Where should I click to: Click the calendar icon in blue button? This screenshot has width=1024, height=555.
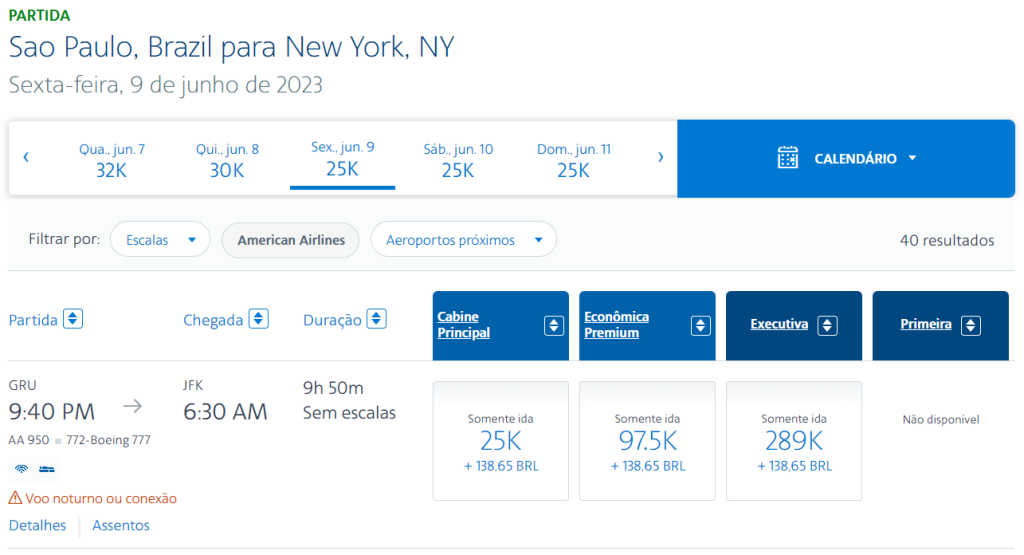click(788, 158)
